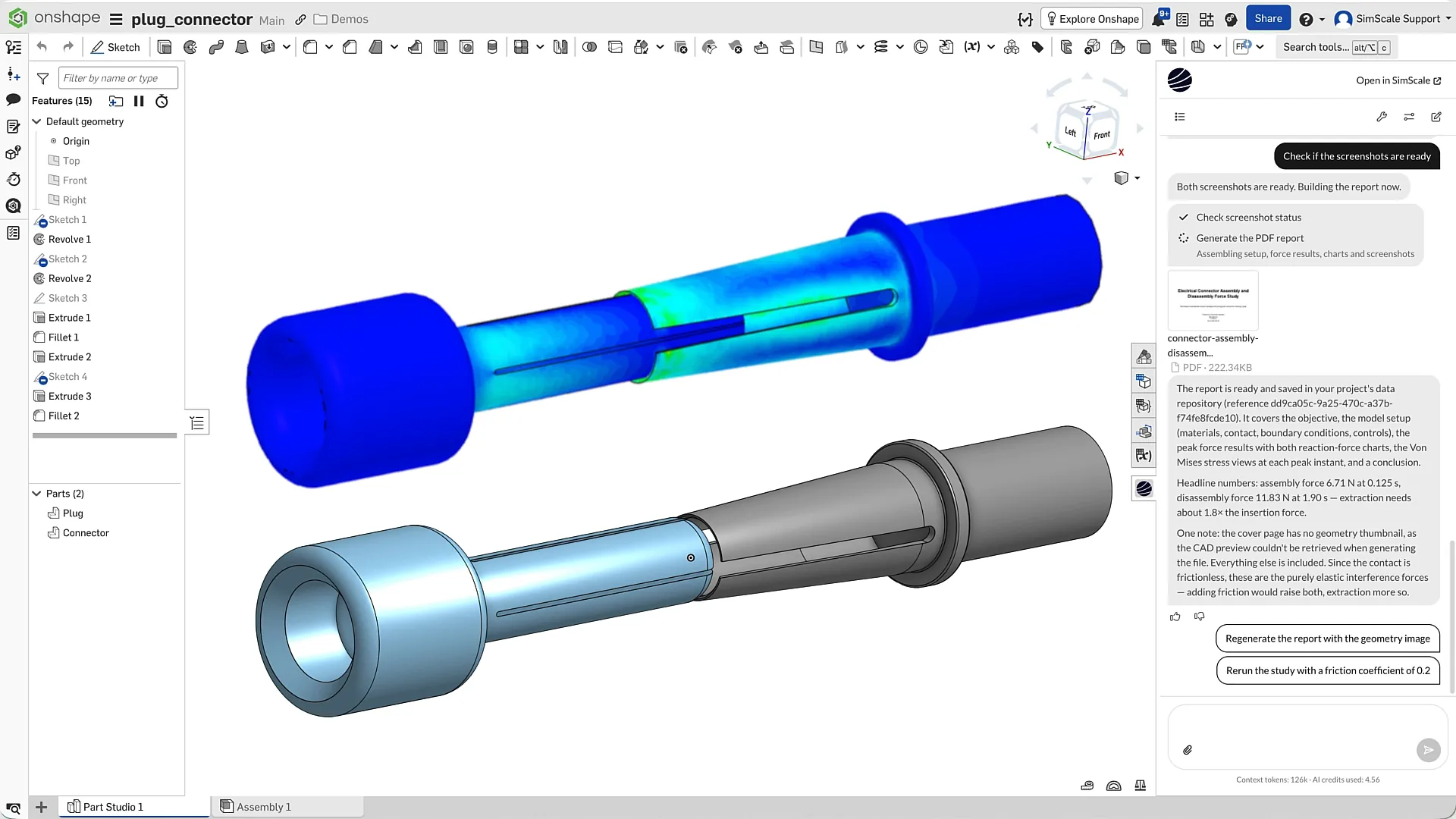Image resolution: width=1456 pixels, height=819 pixels.
Task: Click the feature list rollback bar
Action: click(105, 436)
